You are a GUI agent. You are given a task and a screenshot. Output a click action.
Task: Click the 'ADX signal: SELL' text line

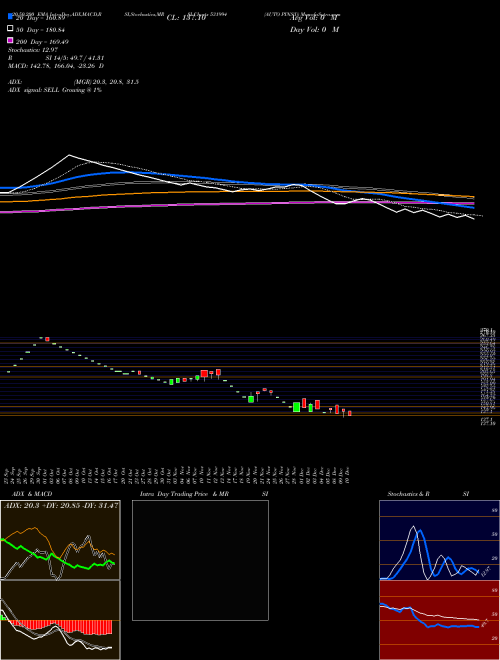[55, 90]
